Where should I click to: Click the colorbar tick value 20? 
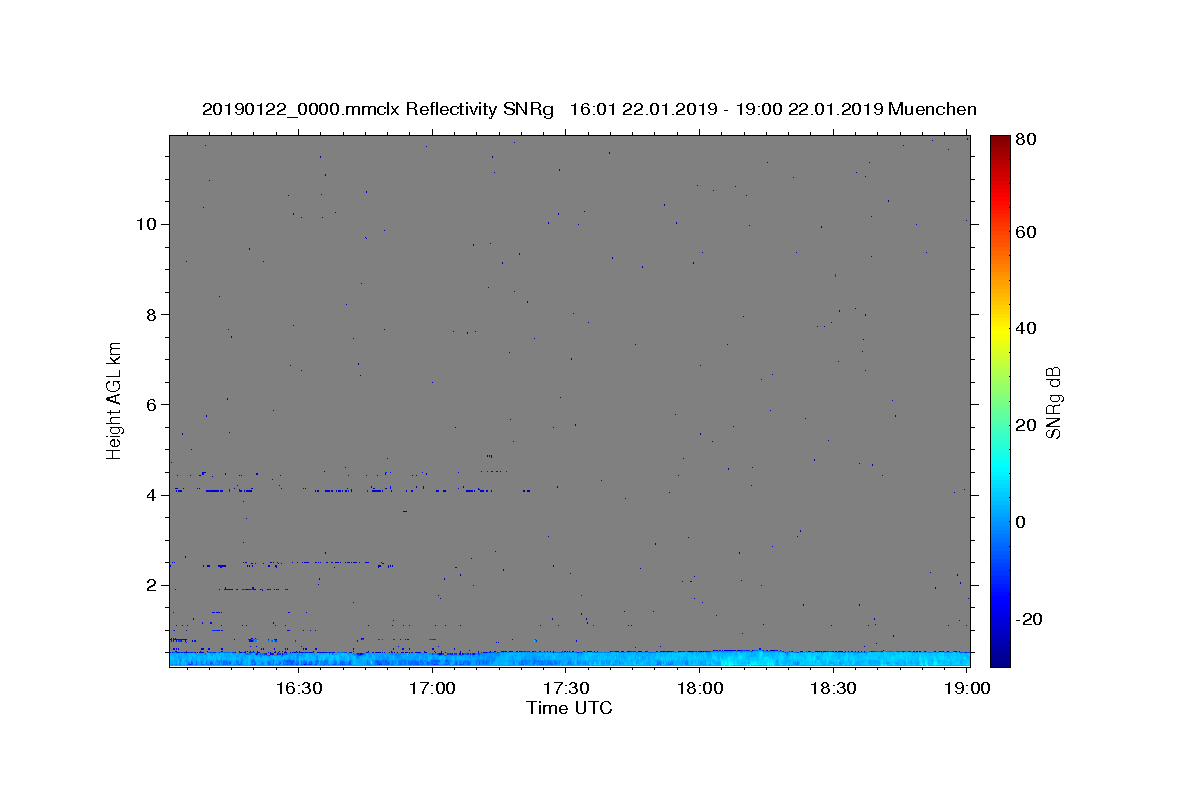tap(1028, 425)
